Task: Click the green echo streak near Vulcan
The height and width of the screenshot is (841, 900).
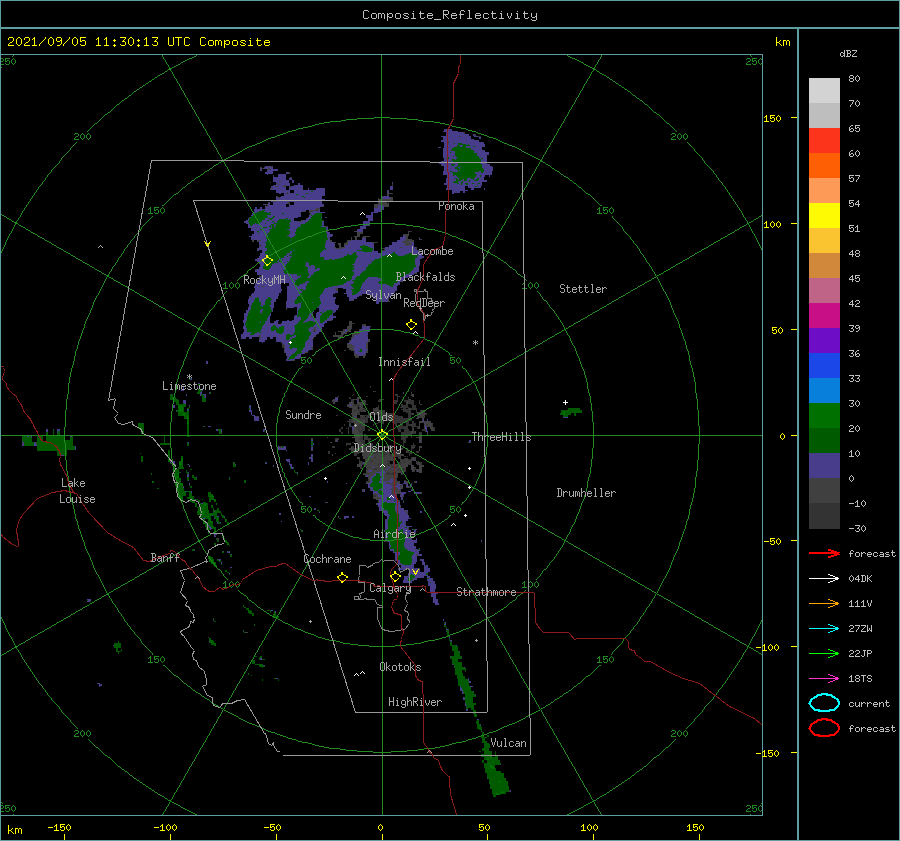Action: click(x=495, y=769)
